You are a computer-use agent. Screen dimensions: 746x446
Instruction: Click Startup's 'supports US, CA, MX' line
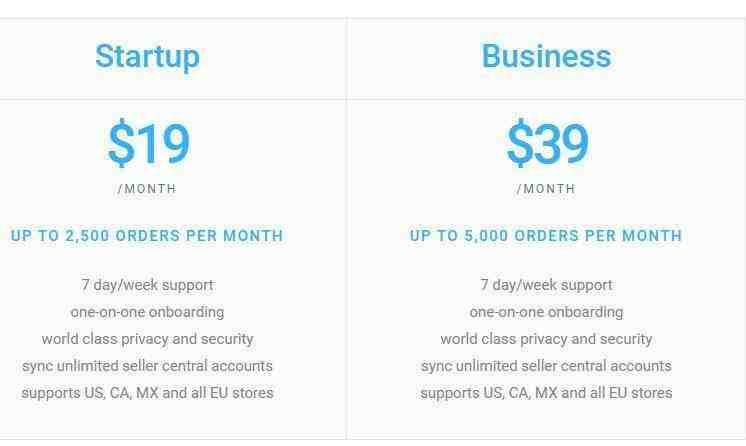pyautogui.click(x=147, y=393)
